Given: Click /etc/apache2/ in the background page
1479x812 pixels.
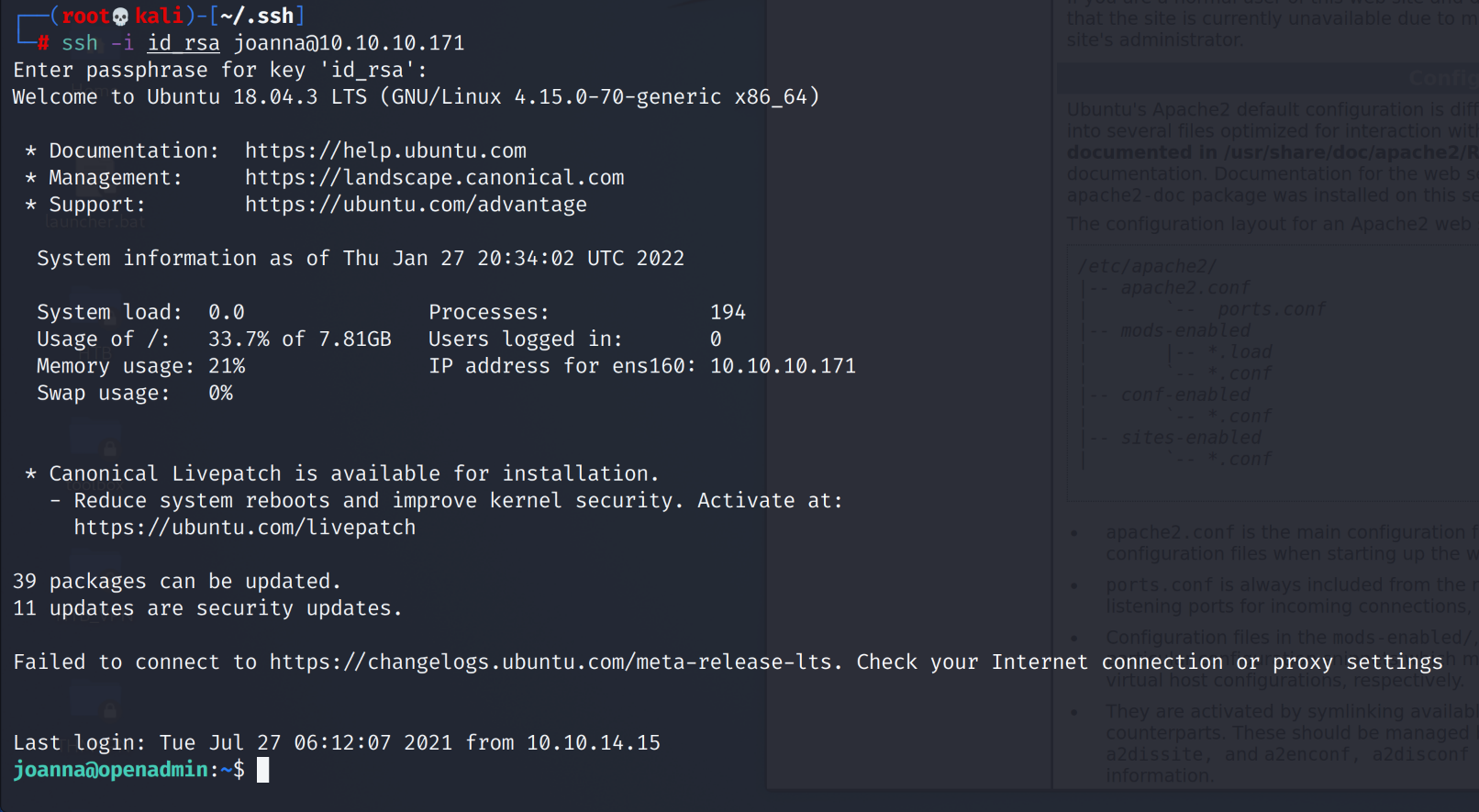Looking at the screenshot, I should click(1147, 266).
